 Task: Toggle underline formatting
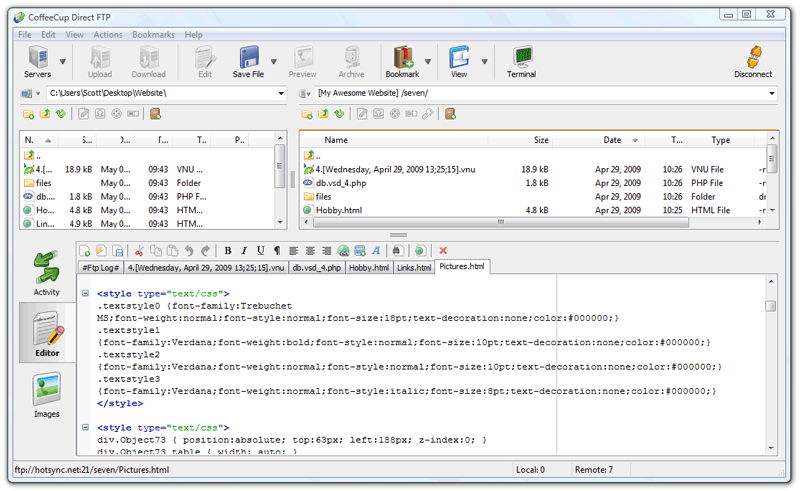pos(260,251)
